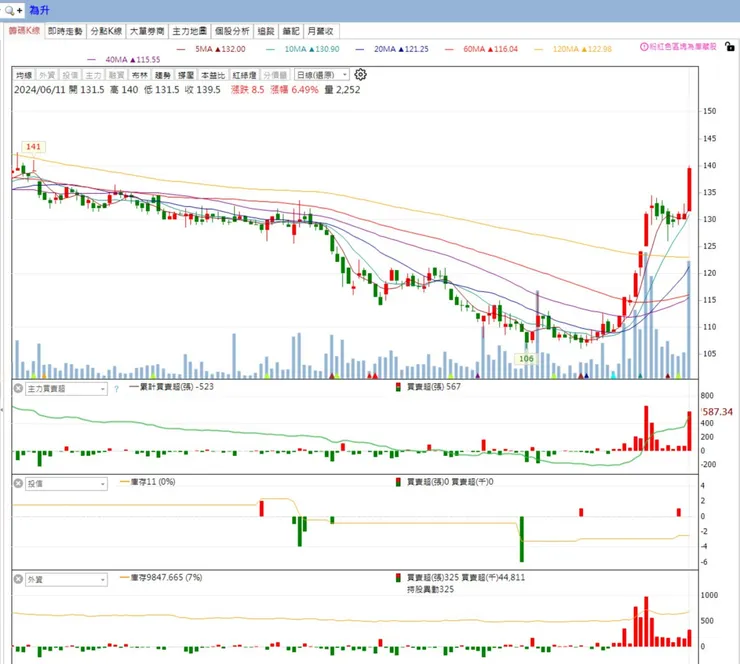Screen dimensions: 740x664
Task: Click the magnifier search icon
Action: pos(9,10)
